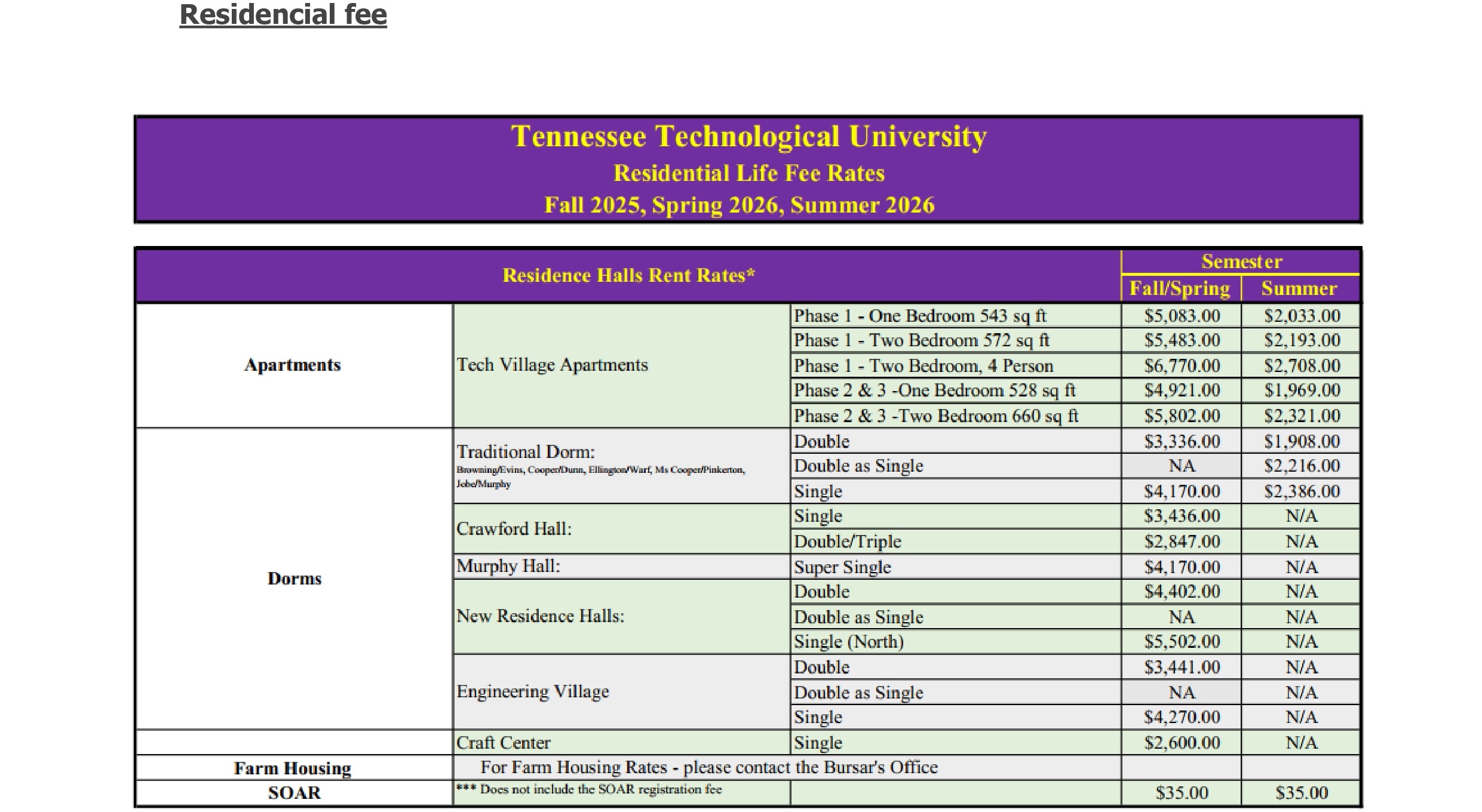Select the $5,802.00 rate cell
Screen dimensions: 1482x812
pyautogui.click(x=1182, y=416)
